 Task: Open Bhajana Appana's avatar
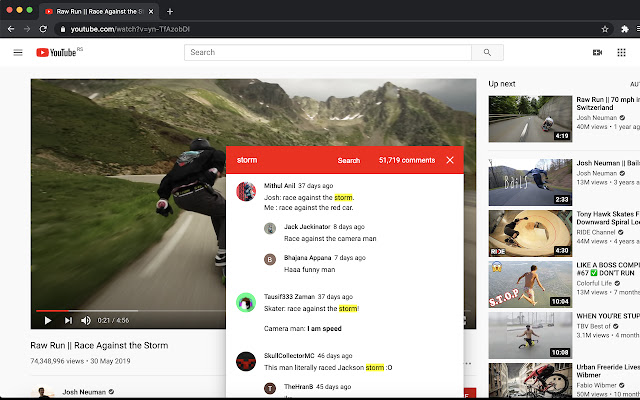coord(270,259)
